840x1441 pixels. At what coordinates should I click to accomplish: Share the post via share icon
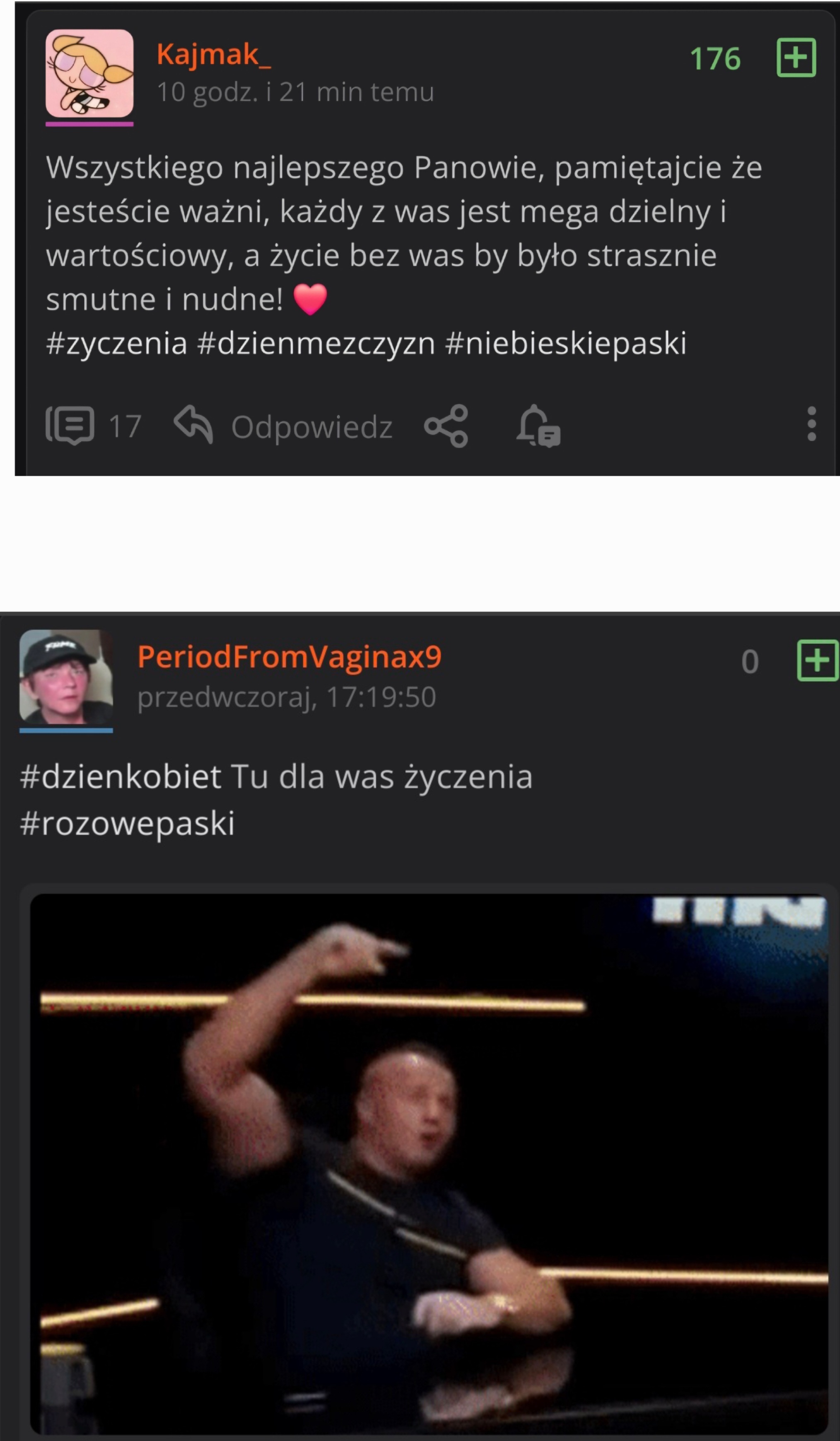coord(446,426)
